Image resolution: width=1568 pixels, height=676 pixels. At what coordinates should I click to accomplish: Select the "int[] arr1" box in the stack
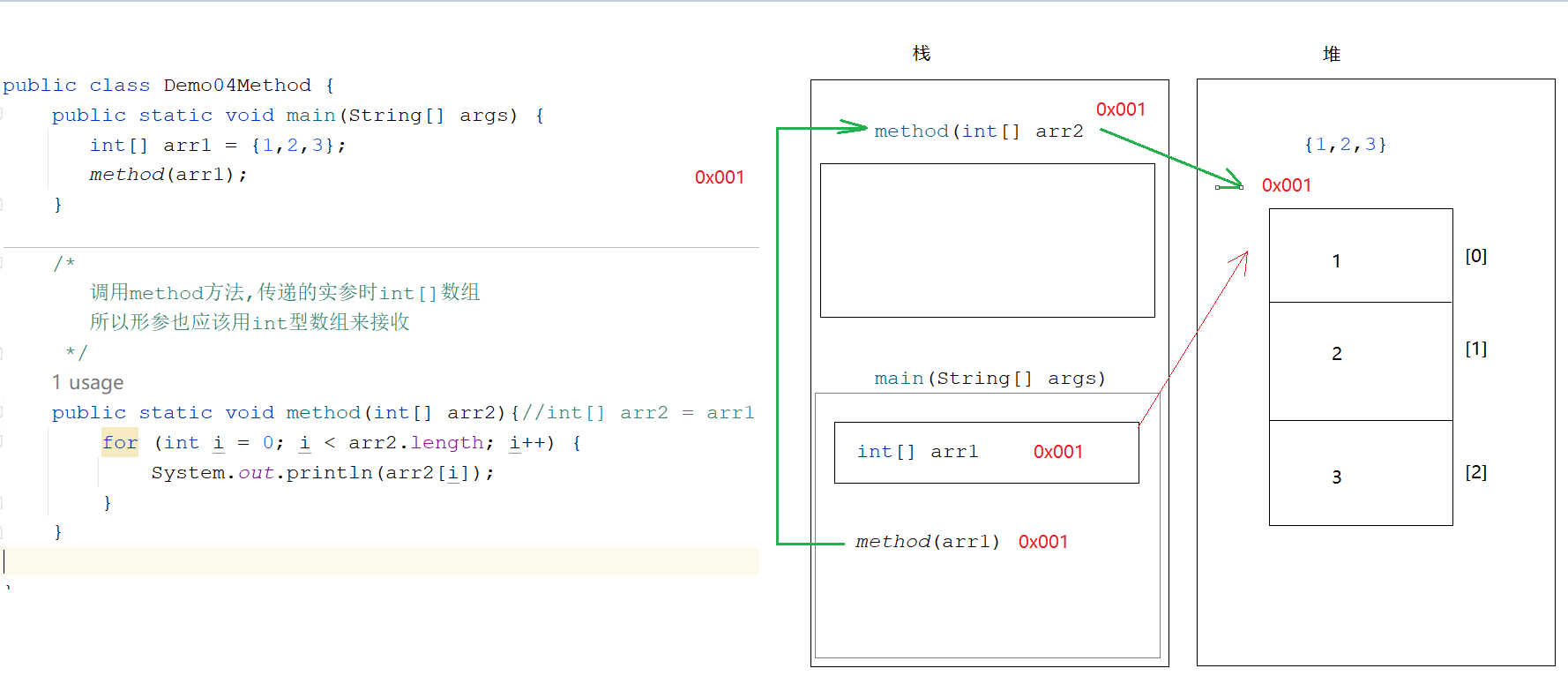985,453
